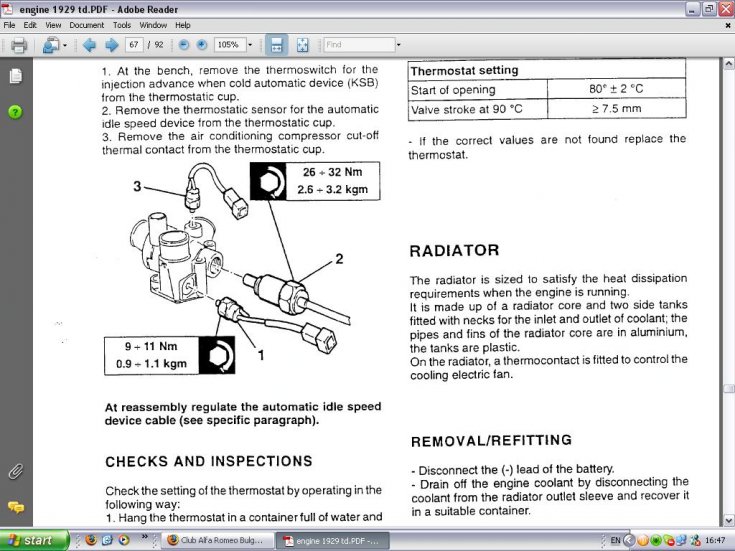
Task: Click the Windows Start button
Action: [35, 540]
